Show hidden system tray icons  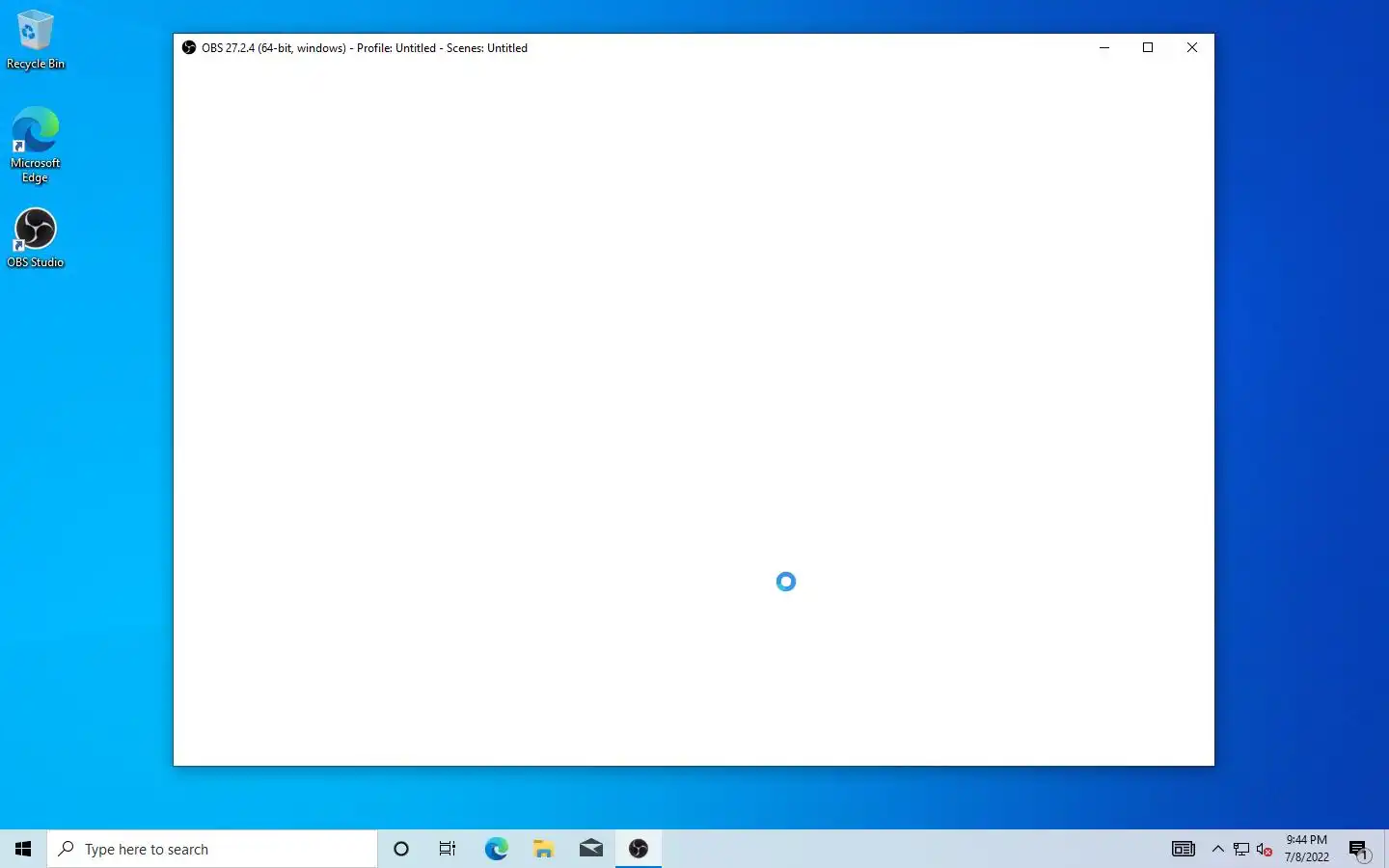1217,849
